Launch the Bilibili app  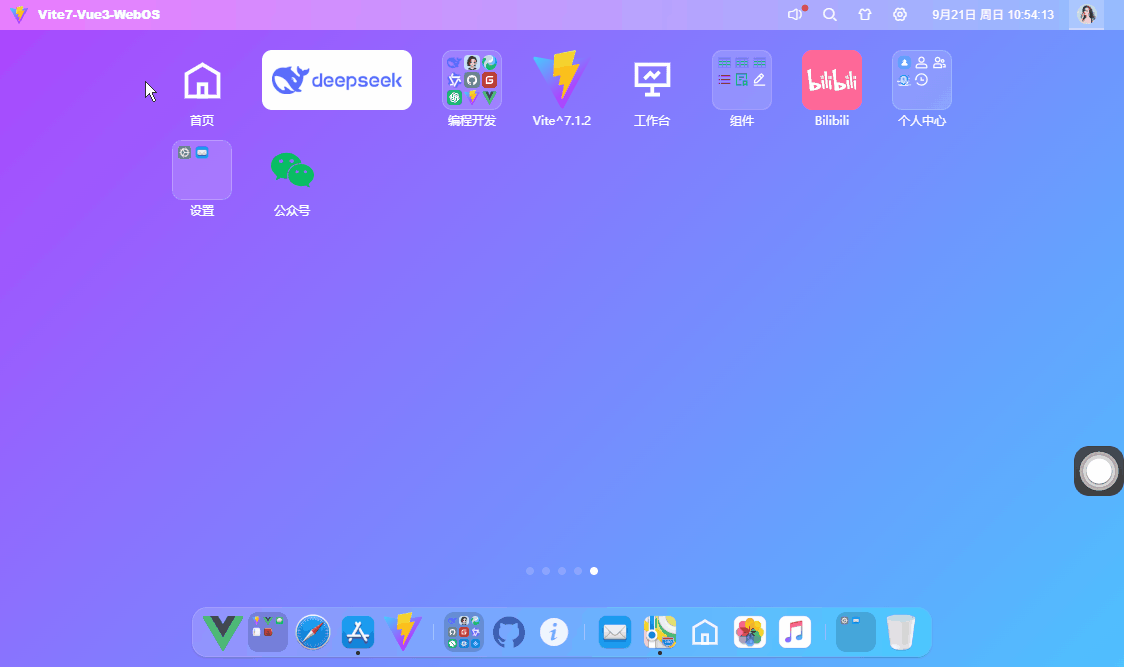[x=831, y=79]
